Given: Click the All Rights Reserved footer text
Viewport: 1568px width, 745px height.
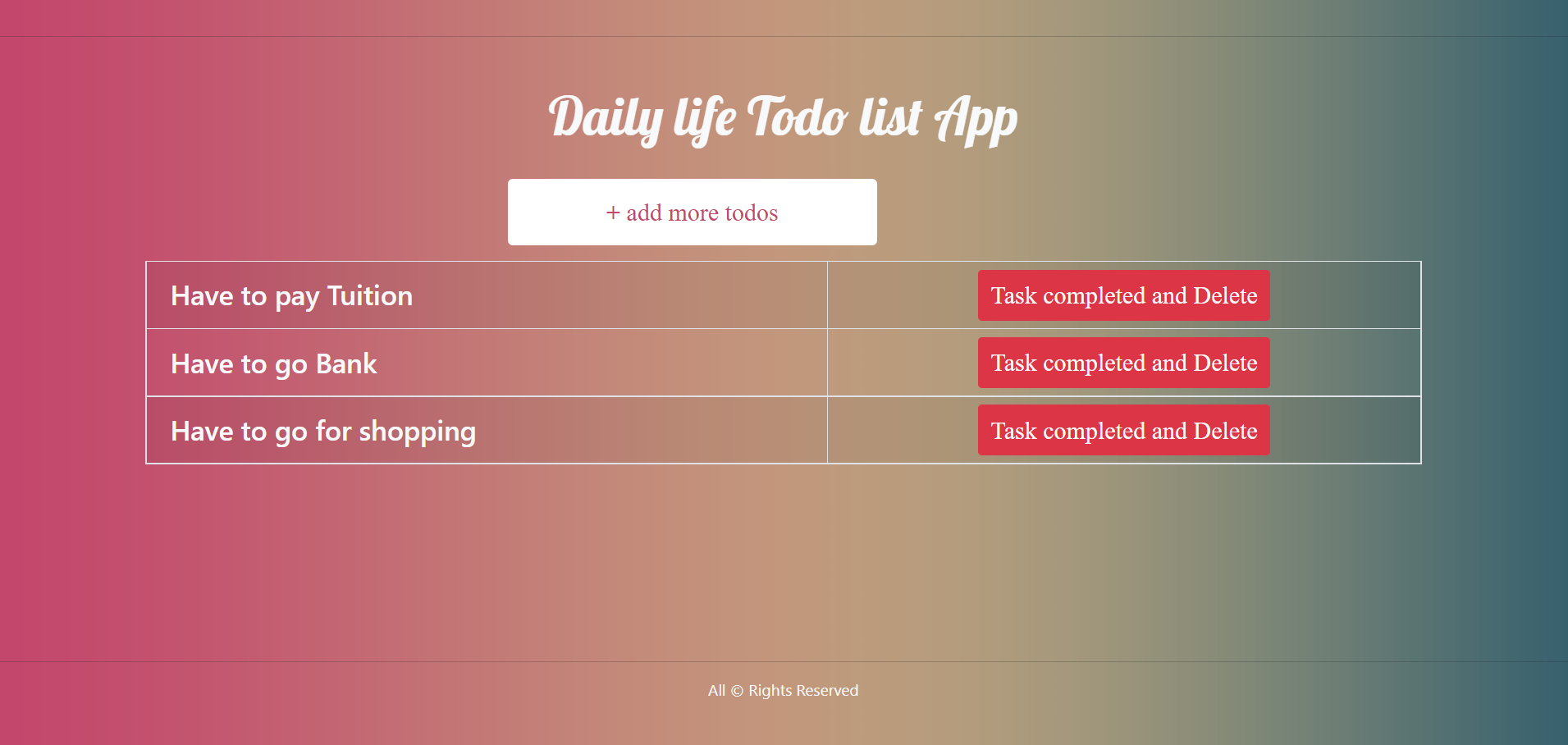Looking at the screenshot, I should [x=783, y=690].
